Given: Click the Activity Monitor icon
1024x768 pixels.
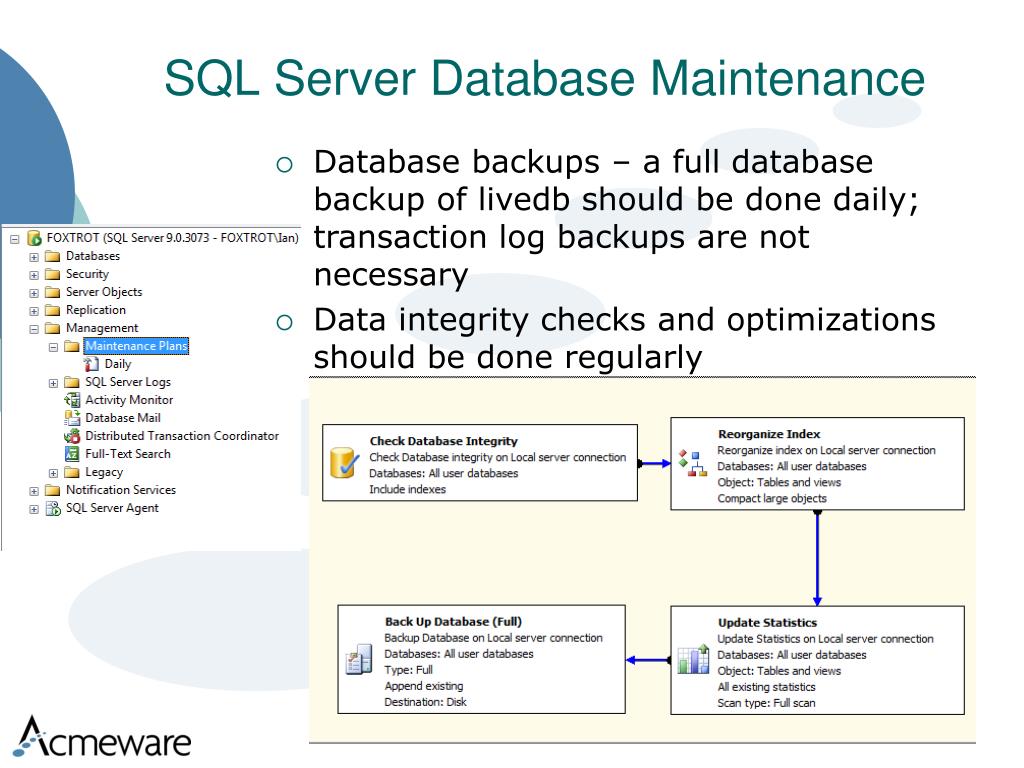Looking at the screenshot, I should tap(72, 400).
